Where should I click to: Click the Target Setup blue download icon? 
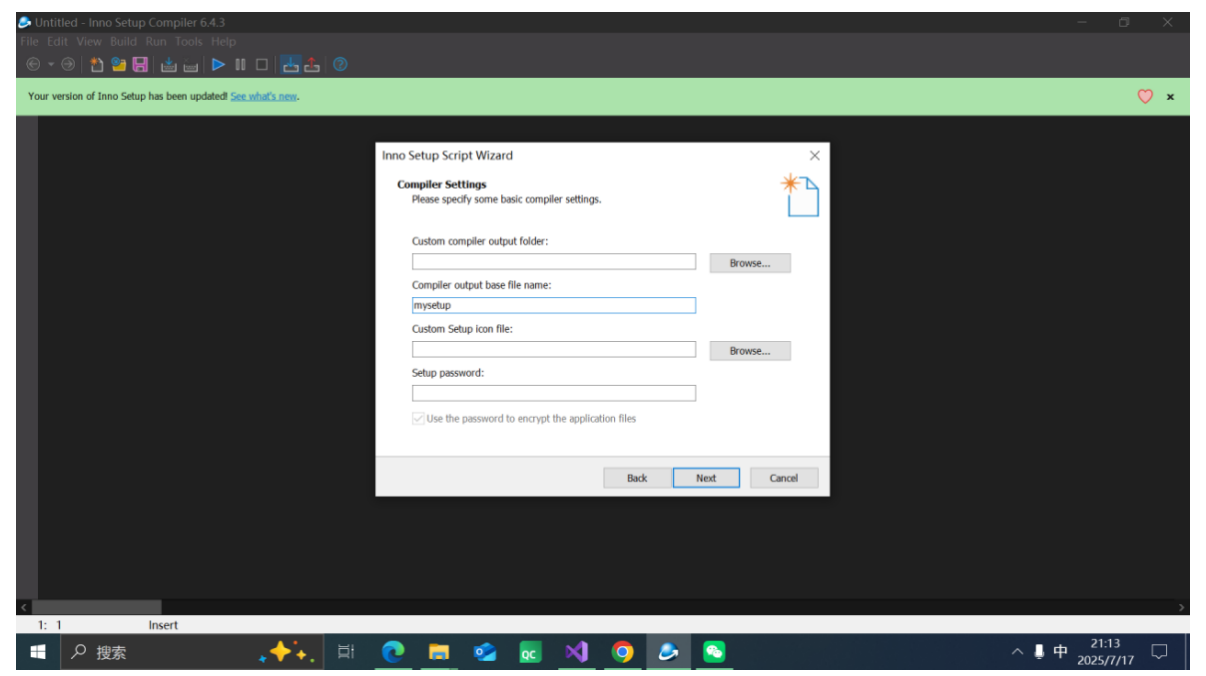(290, 64)
